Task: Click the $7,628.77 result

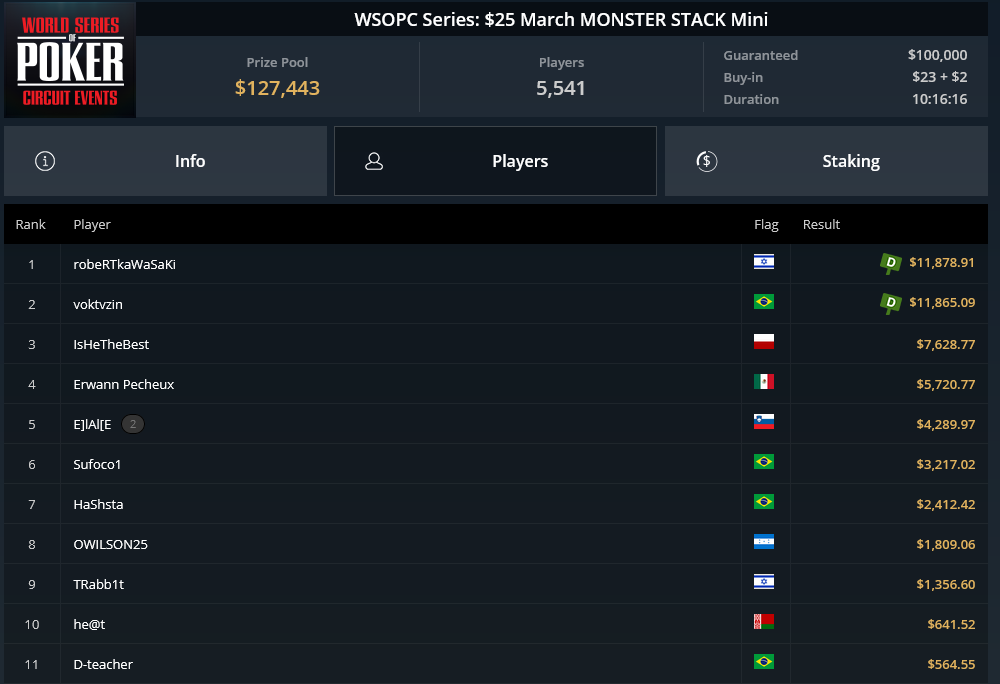Action: [x=946, y=344]
